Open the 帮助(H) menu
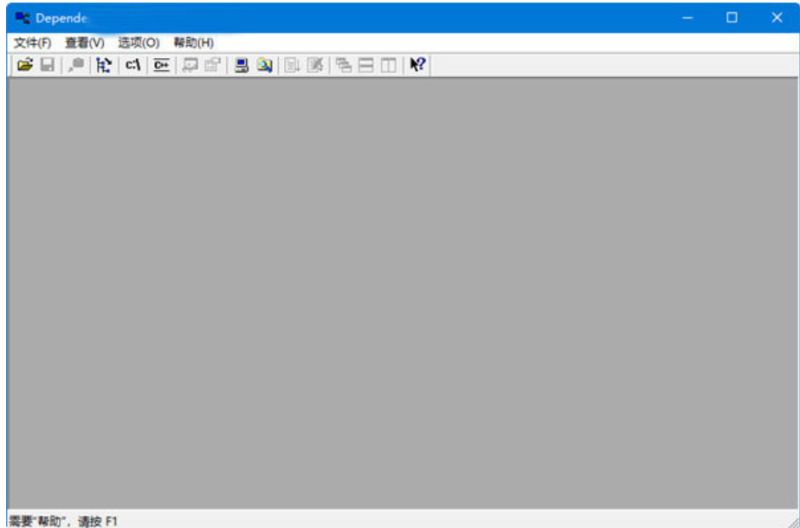Screen dimensions: 800x528 [x=194, y=43]
